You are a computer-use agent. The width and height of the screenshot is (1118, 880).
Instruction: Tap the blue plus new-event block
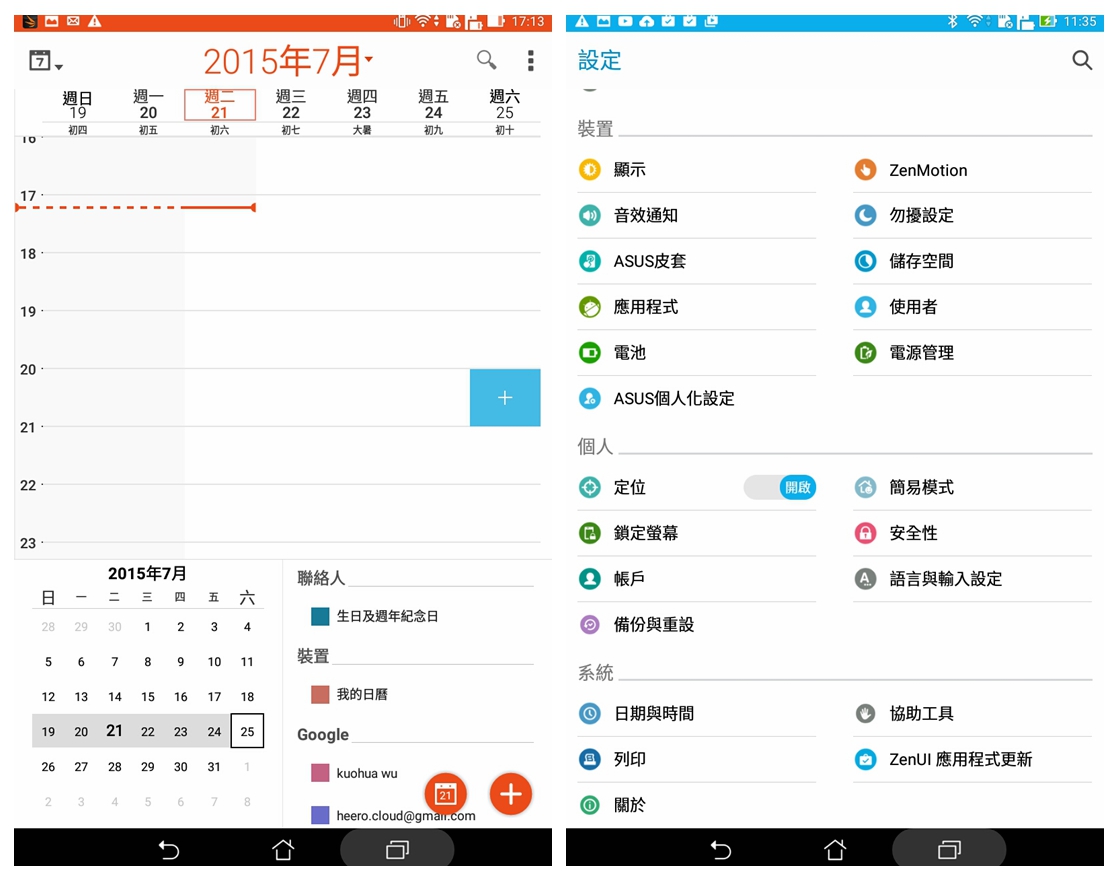(x=505, y=398)
